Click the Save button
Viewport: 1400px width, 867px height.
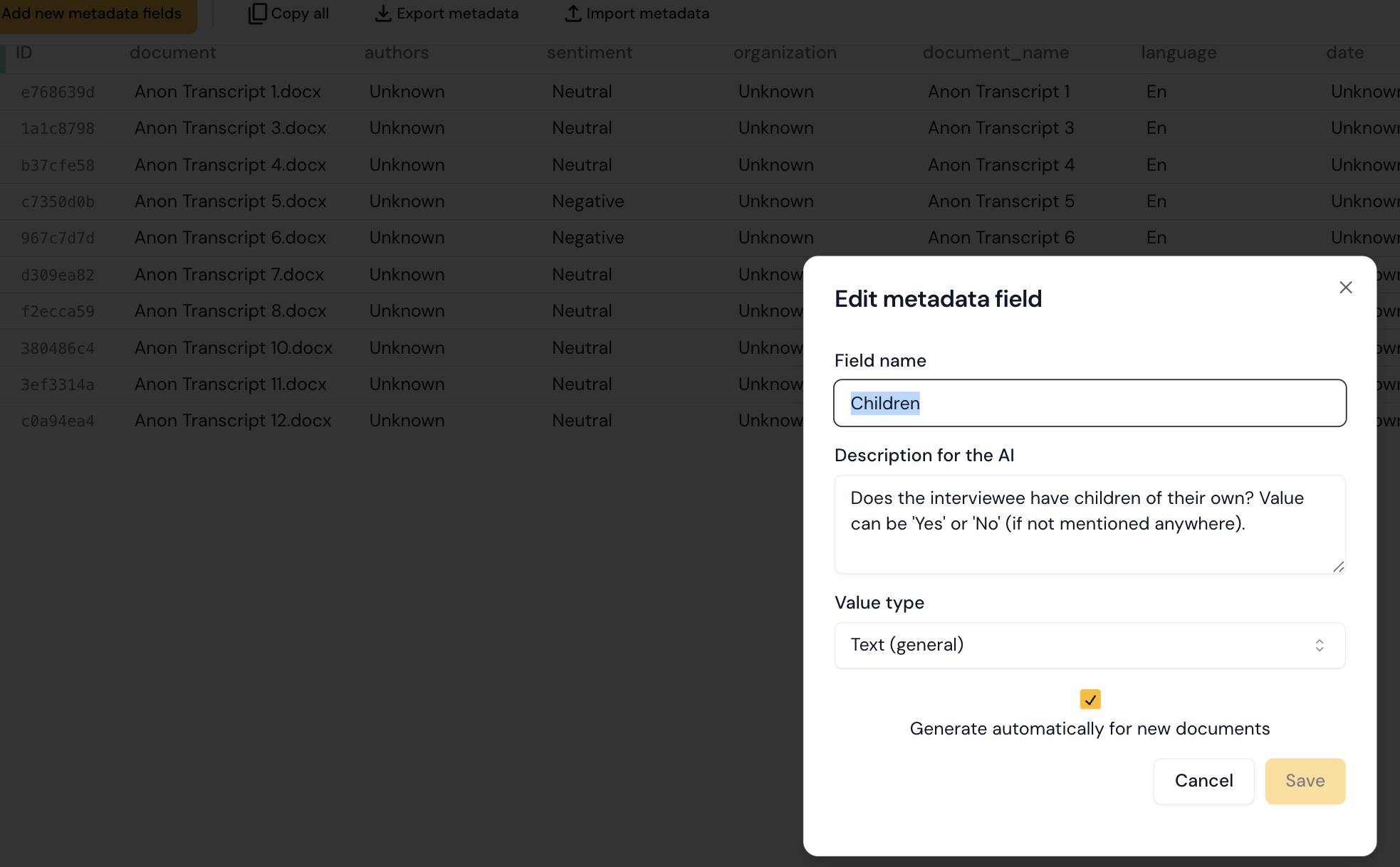[1305, 781]
